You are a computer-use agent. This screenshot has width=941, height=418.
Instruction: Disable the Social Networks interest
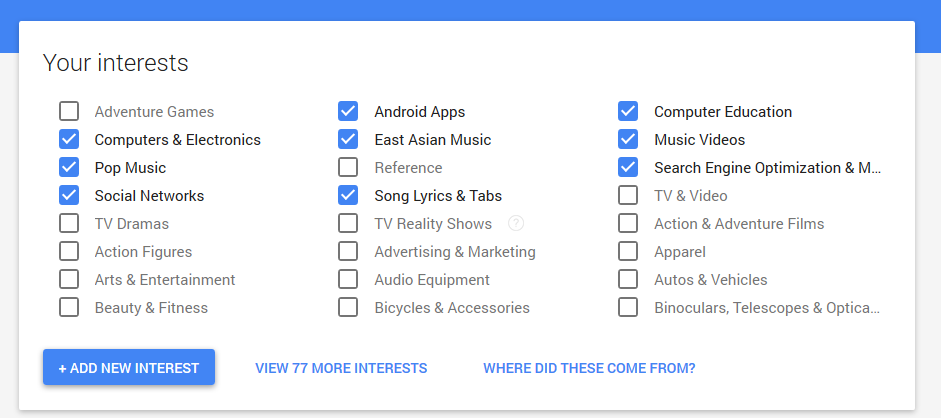click(69, 196)
